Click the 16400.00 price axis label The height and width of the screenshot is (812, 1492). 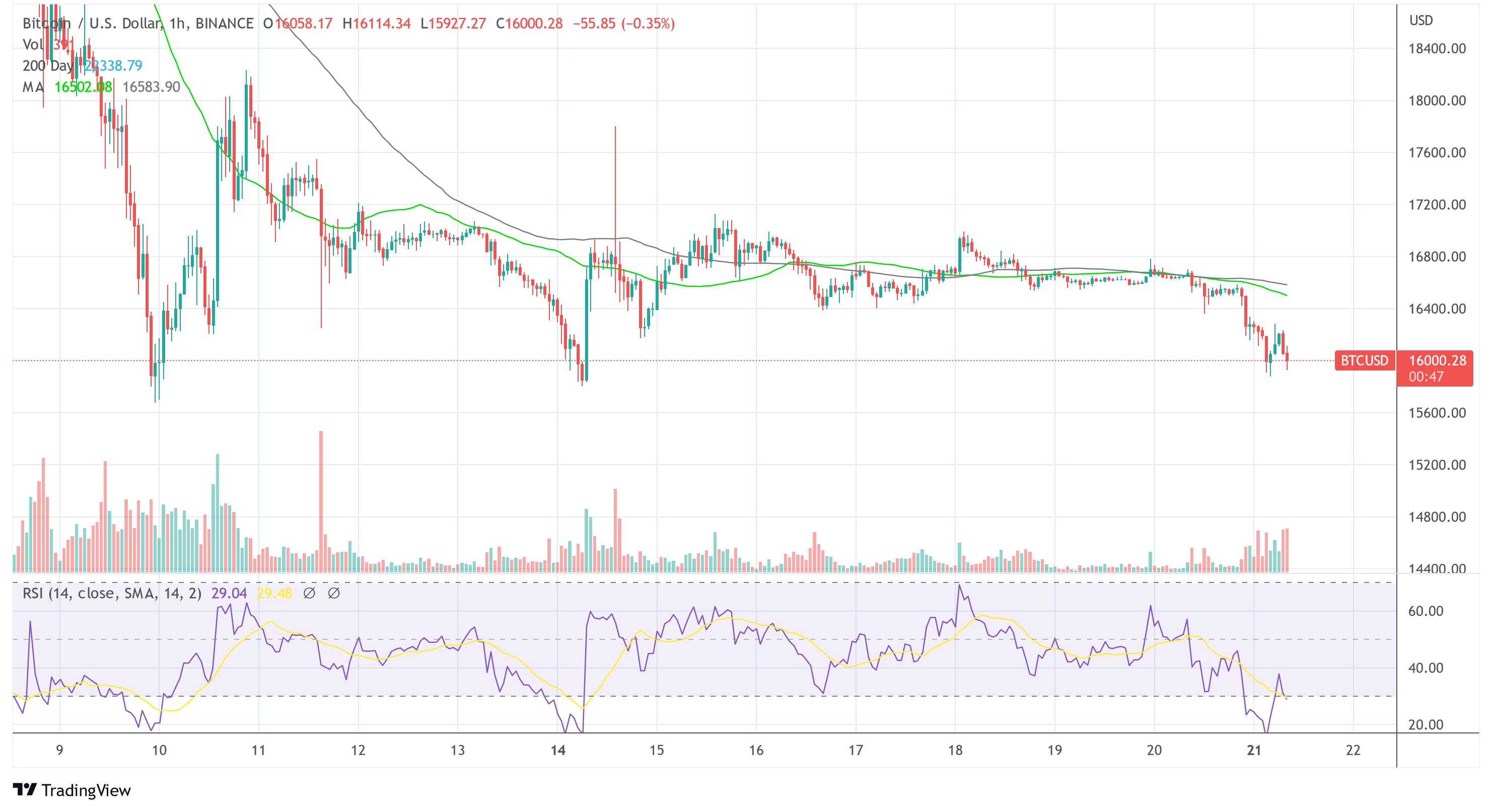[1437, 309]
